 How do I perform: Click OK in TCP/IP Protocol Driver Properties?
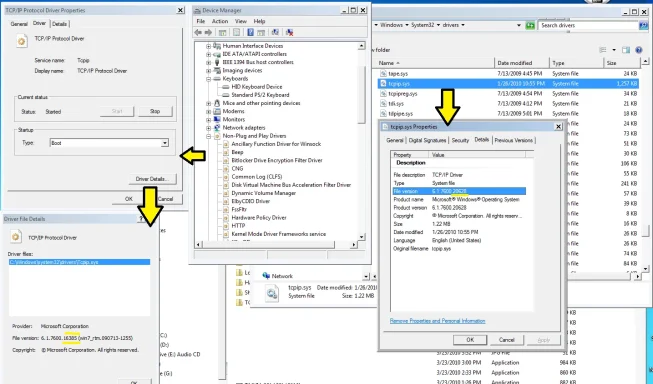[129, 199]
